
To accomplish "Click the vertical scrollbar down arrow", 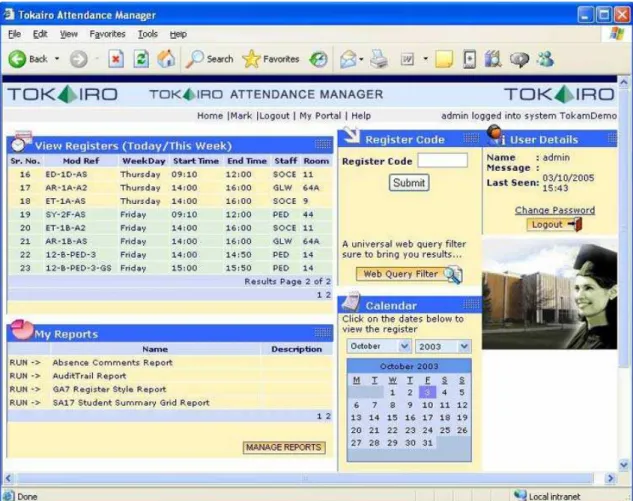I will 624,464.
